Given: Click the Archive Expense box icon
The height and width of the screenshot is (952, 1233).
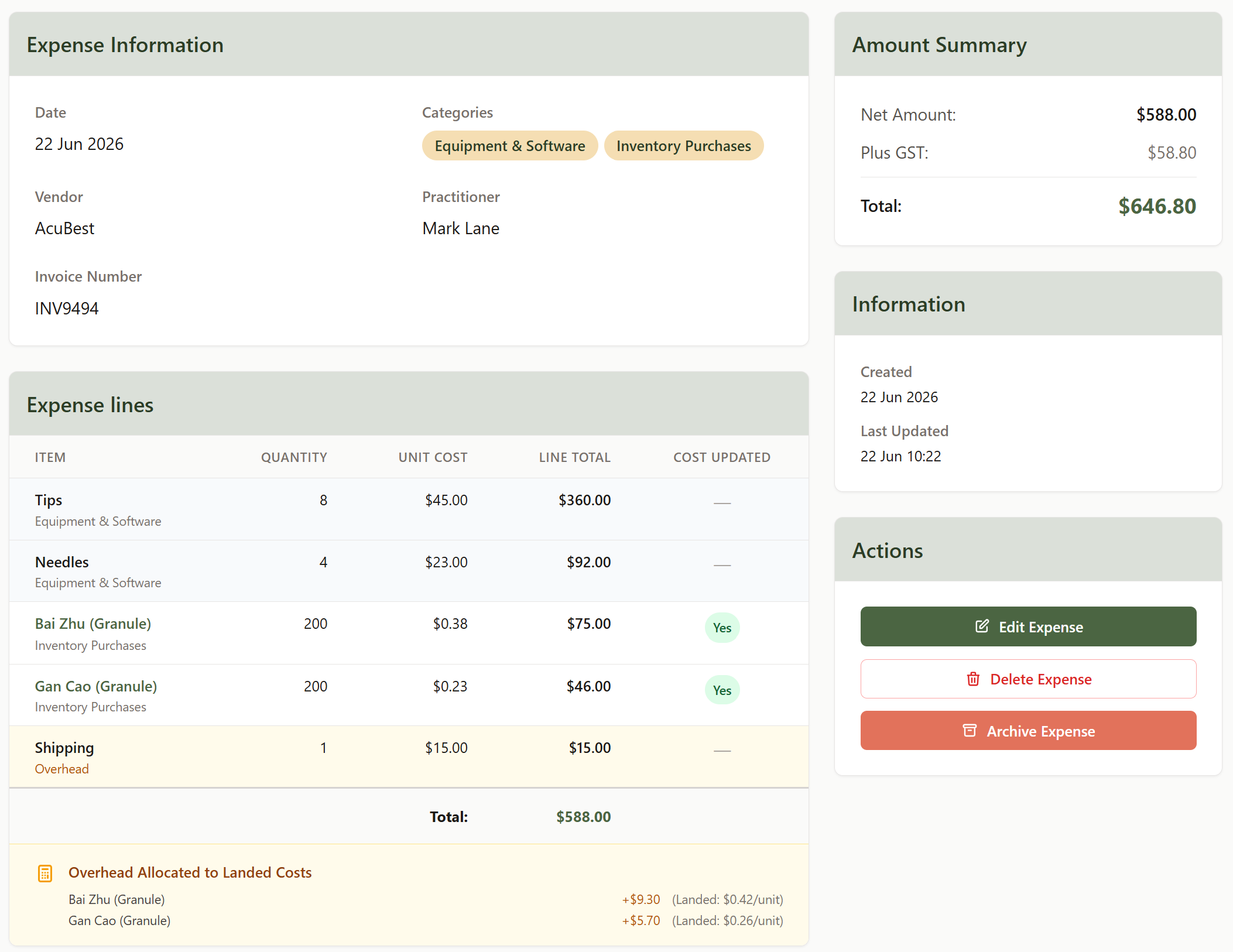Looking at the screenshot, I should pos(970,731).
